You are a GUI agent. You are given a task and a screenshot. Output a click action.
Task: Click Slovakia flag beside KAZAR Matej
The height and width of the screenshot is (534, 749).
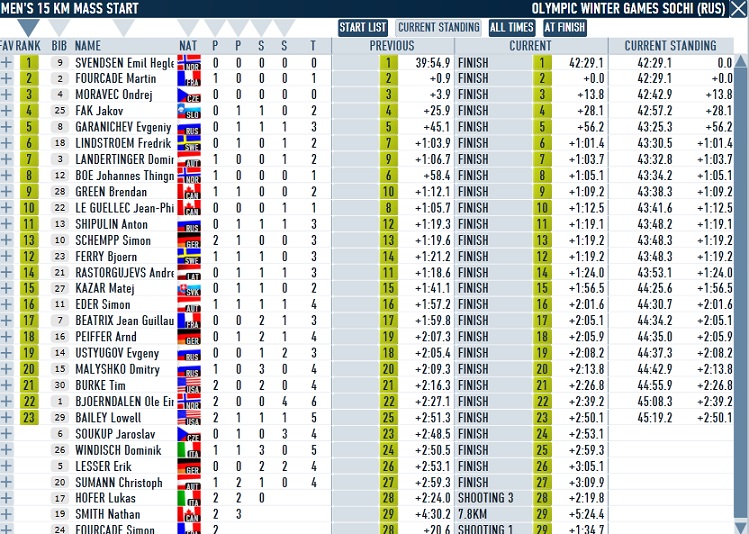click(189, 288)
